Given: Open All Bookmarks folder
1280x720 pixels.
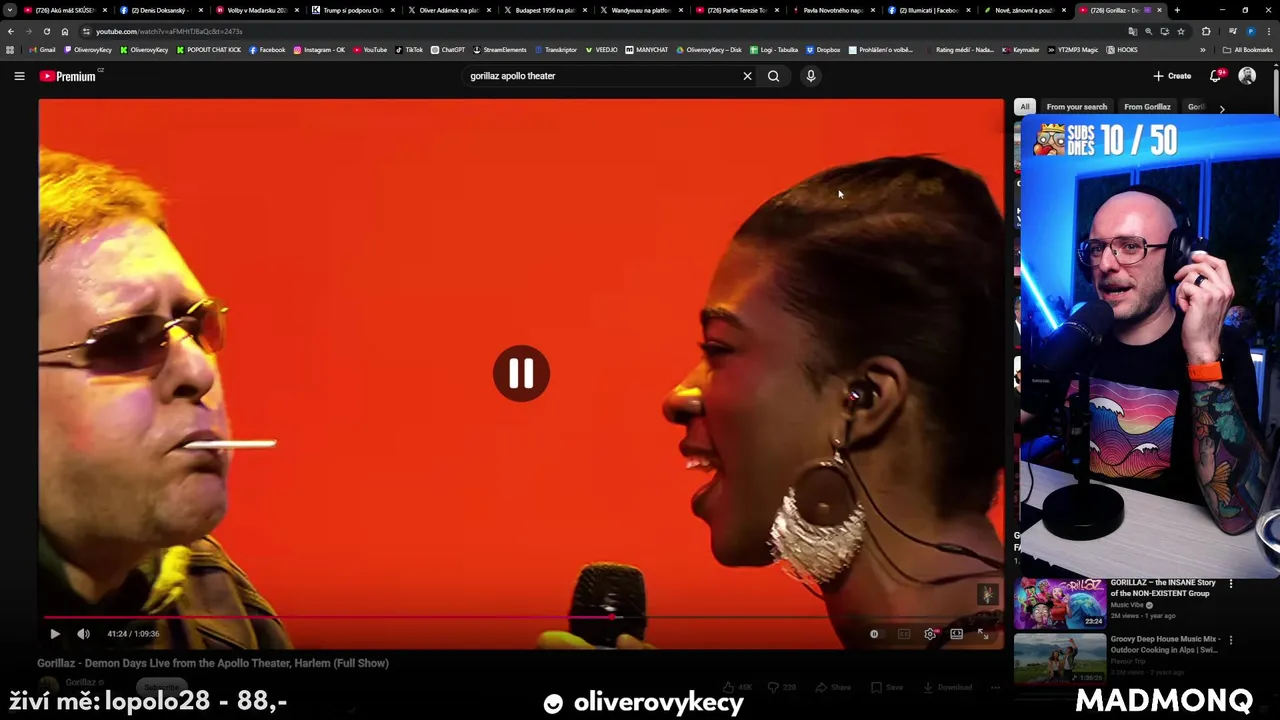Looking at the screenshot, I should (1247, 50).
